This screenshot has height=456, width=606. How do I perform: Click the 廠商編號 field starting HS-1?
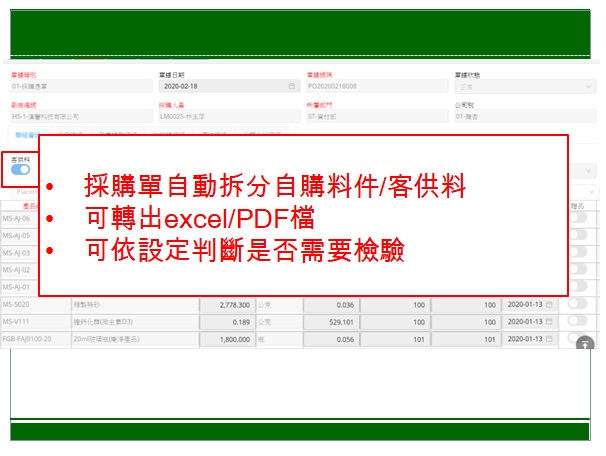pos(82,116)
